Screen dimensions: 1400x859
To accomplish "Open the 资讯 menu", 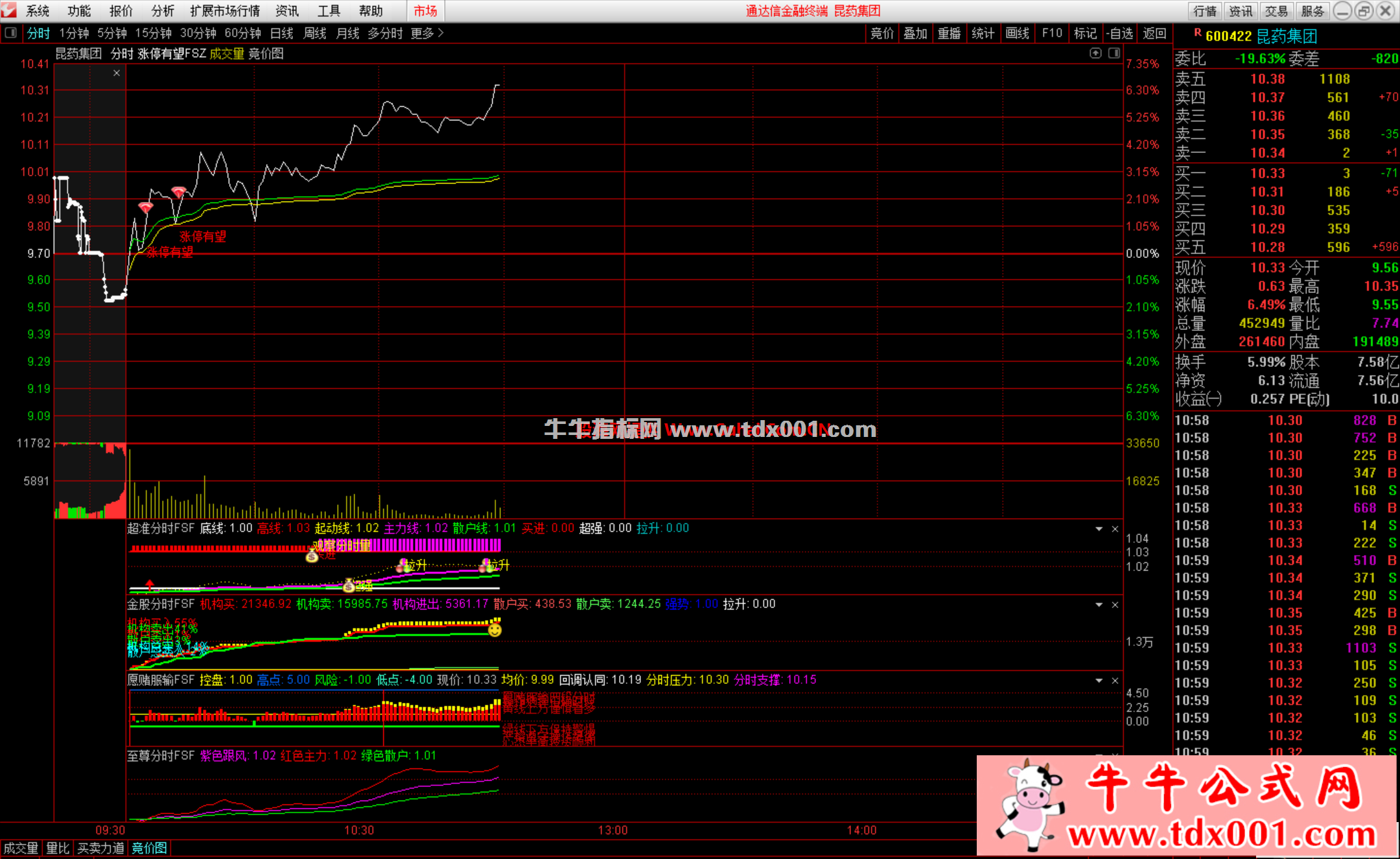I will (x=287, y=11).
